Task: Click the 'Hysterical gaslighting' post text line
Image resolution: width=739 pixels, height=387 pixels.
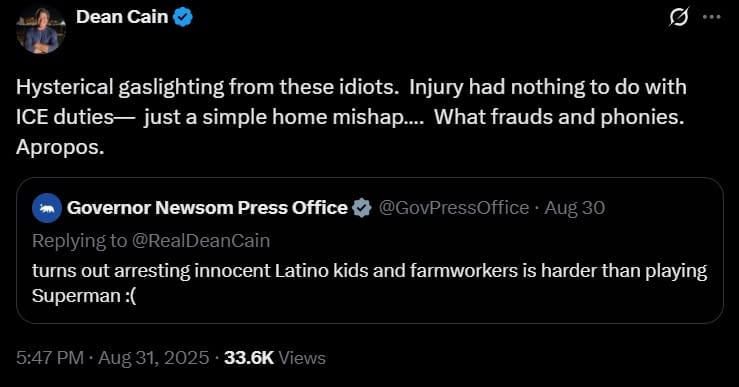Action: (x=351, y=88)
